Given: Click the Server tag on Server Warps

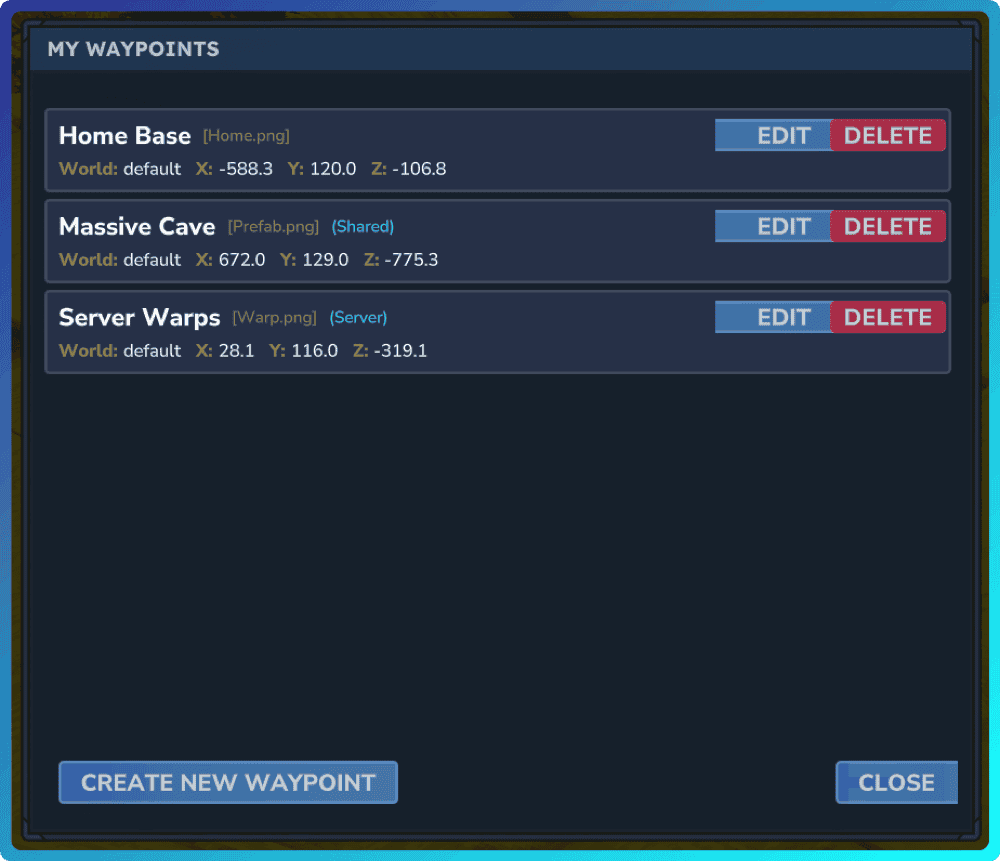Looking at the screenshot, I should coord(358,318).
